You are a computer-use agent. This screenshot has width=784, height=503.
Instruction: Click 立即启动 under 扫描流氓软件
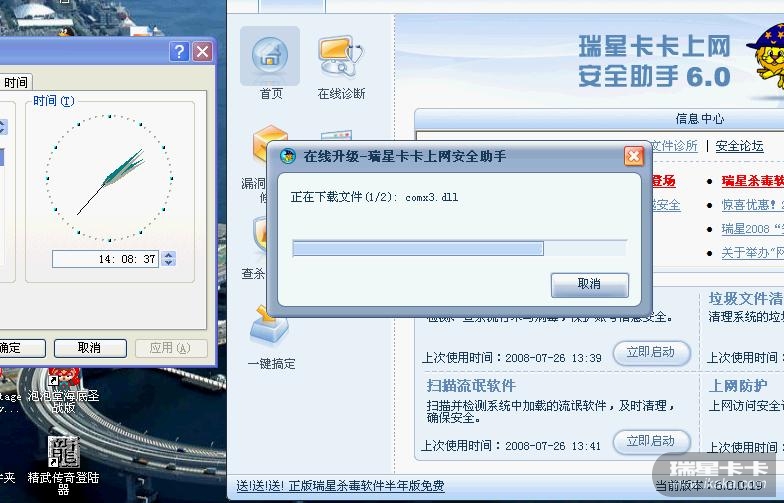coord(651,441)
